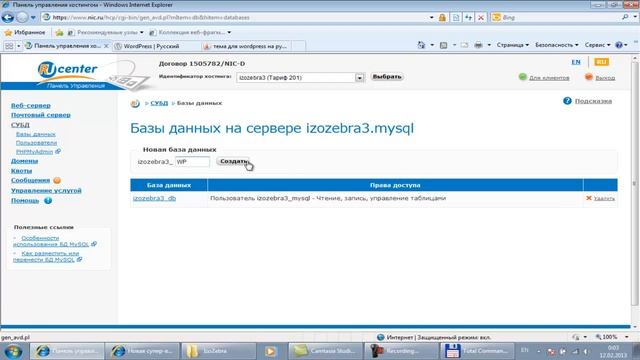Image resolution: width=640 pixels, height=360 pixels.
Task: Click the Выбрать button
Action: (x=387, y=77)
